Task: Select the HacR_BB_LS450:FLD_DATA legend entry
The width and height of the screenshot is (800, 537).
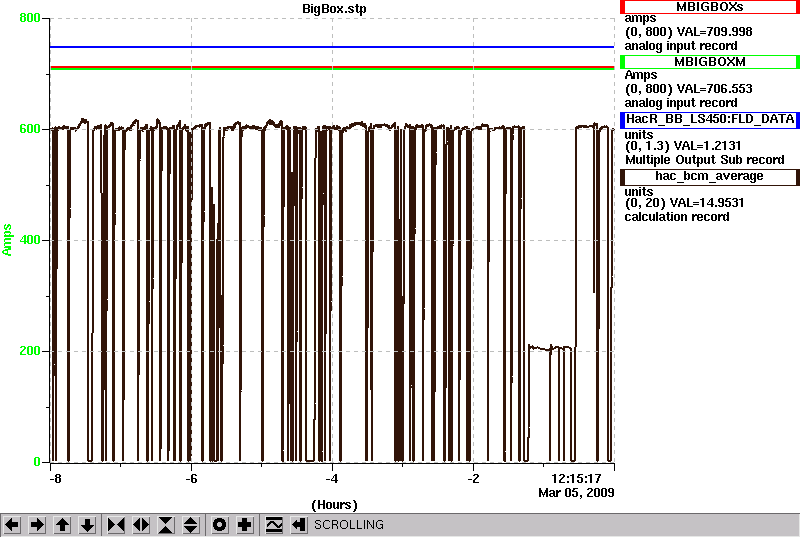Action: [710, 119]
